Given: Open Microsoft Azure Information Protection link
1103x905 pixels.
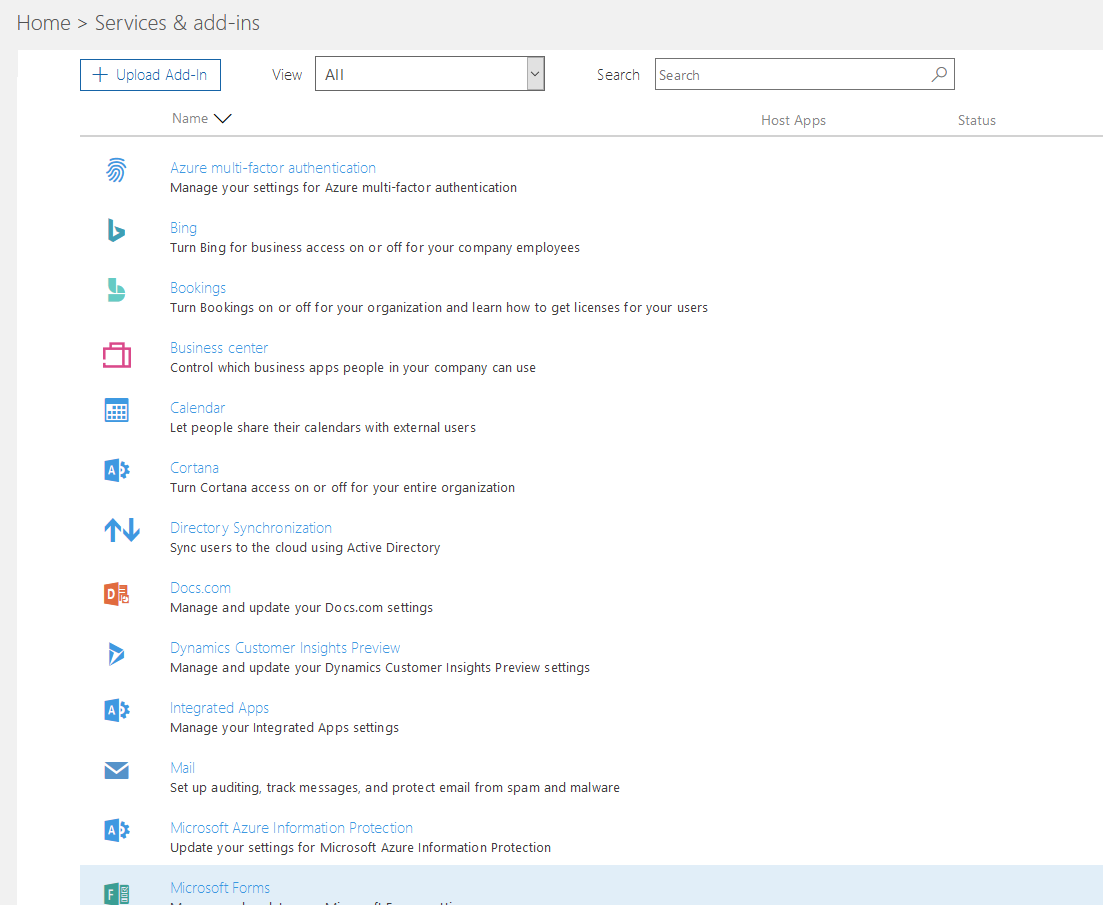Looking at the screenshot, I should [x=291, y=828].
